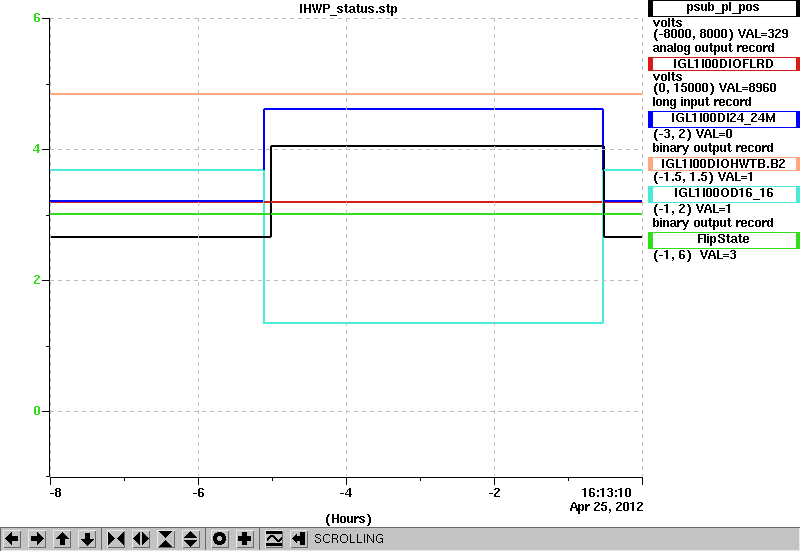Image resolution: width=800 pixels, height=551 pixels.
Task: Compress the vertical axis (inward-pointing vertical triangles)
Action: [x=166, y=539]
